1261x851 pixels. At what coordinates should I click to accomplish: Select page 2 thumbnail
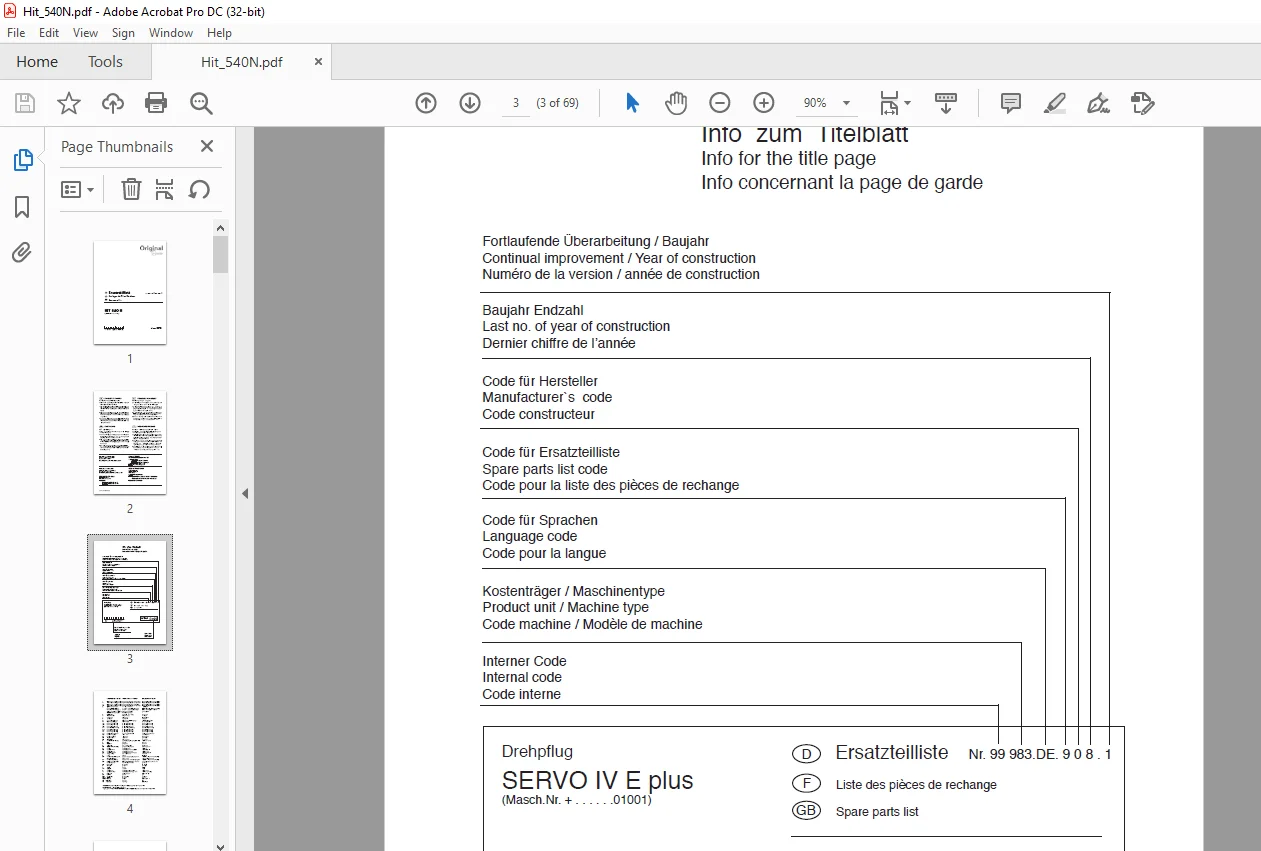pos(130,442)
